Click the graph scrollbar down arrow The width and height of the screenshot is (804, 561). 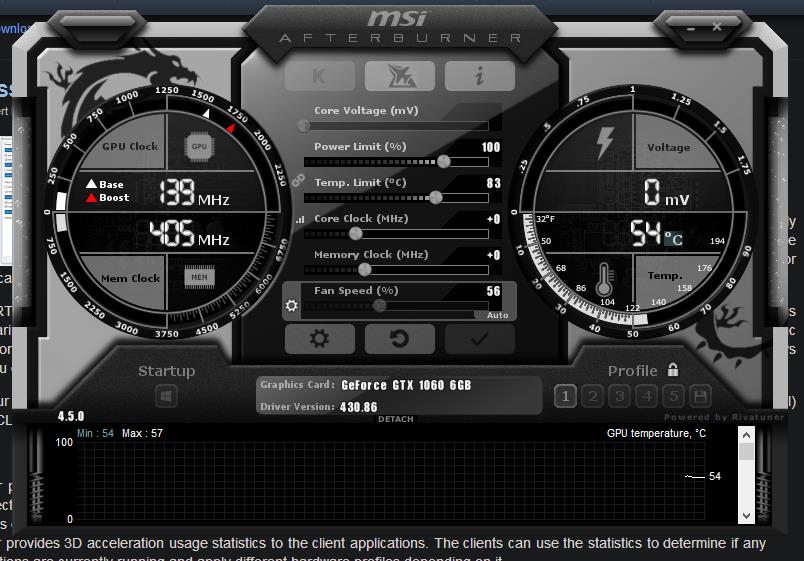point(746,515)
